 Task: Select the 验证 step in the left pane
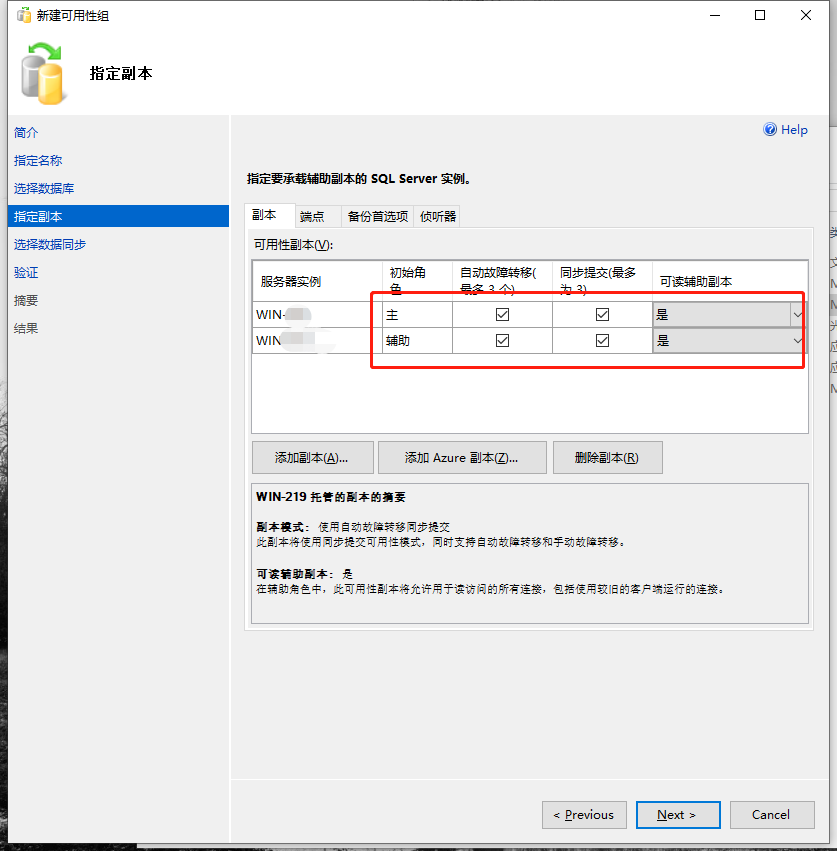[33, 271]
